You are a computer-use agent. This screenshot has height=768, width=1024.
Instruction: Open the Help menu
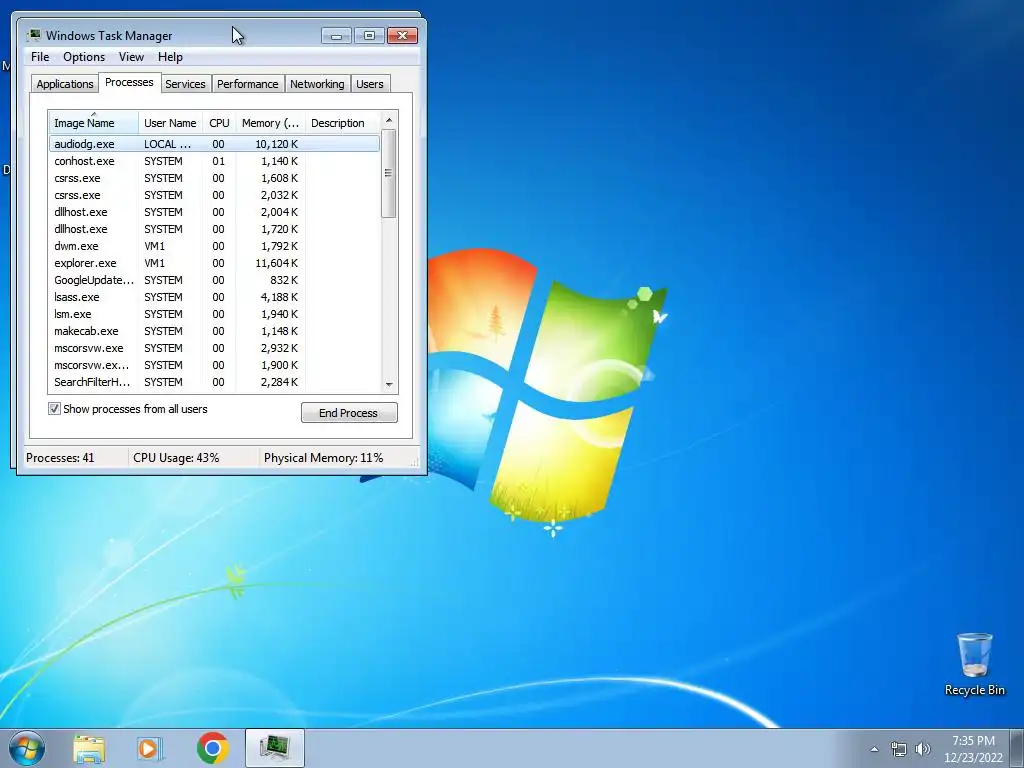pos(170,57)
